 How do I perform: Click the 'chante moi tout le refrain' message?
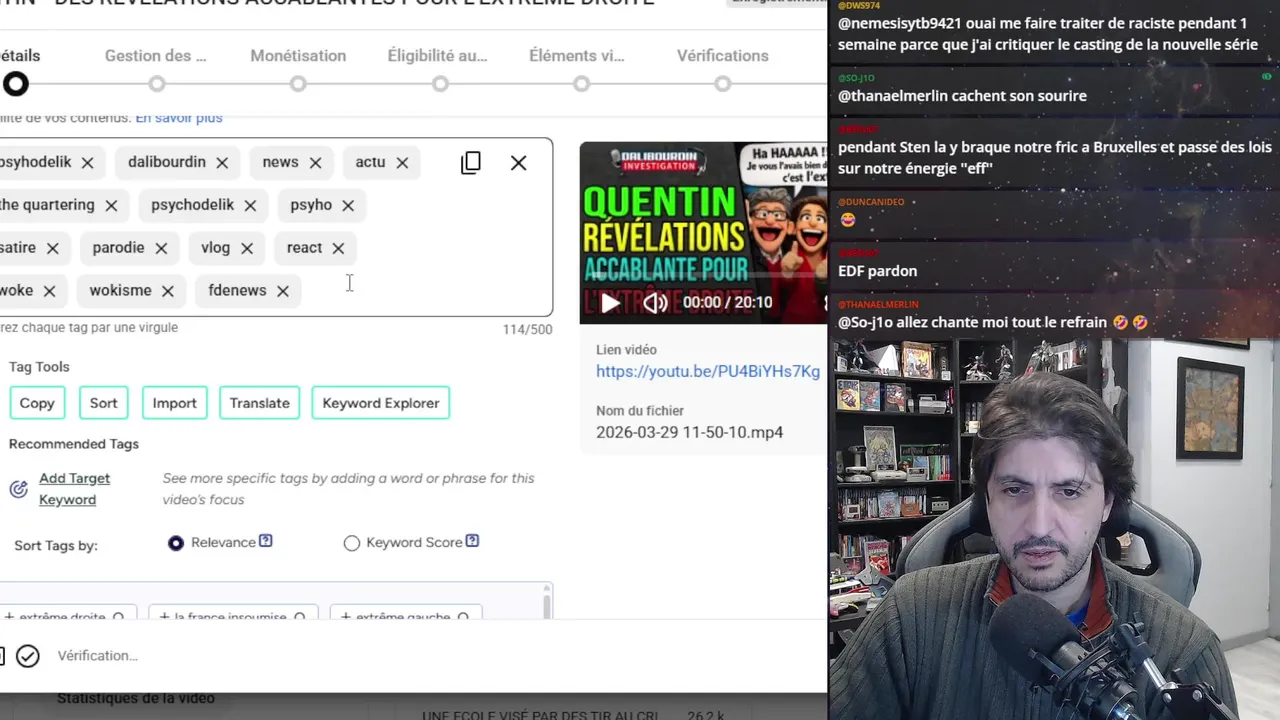coord(992,322)
